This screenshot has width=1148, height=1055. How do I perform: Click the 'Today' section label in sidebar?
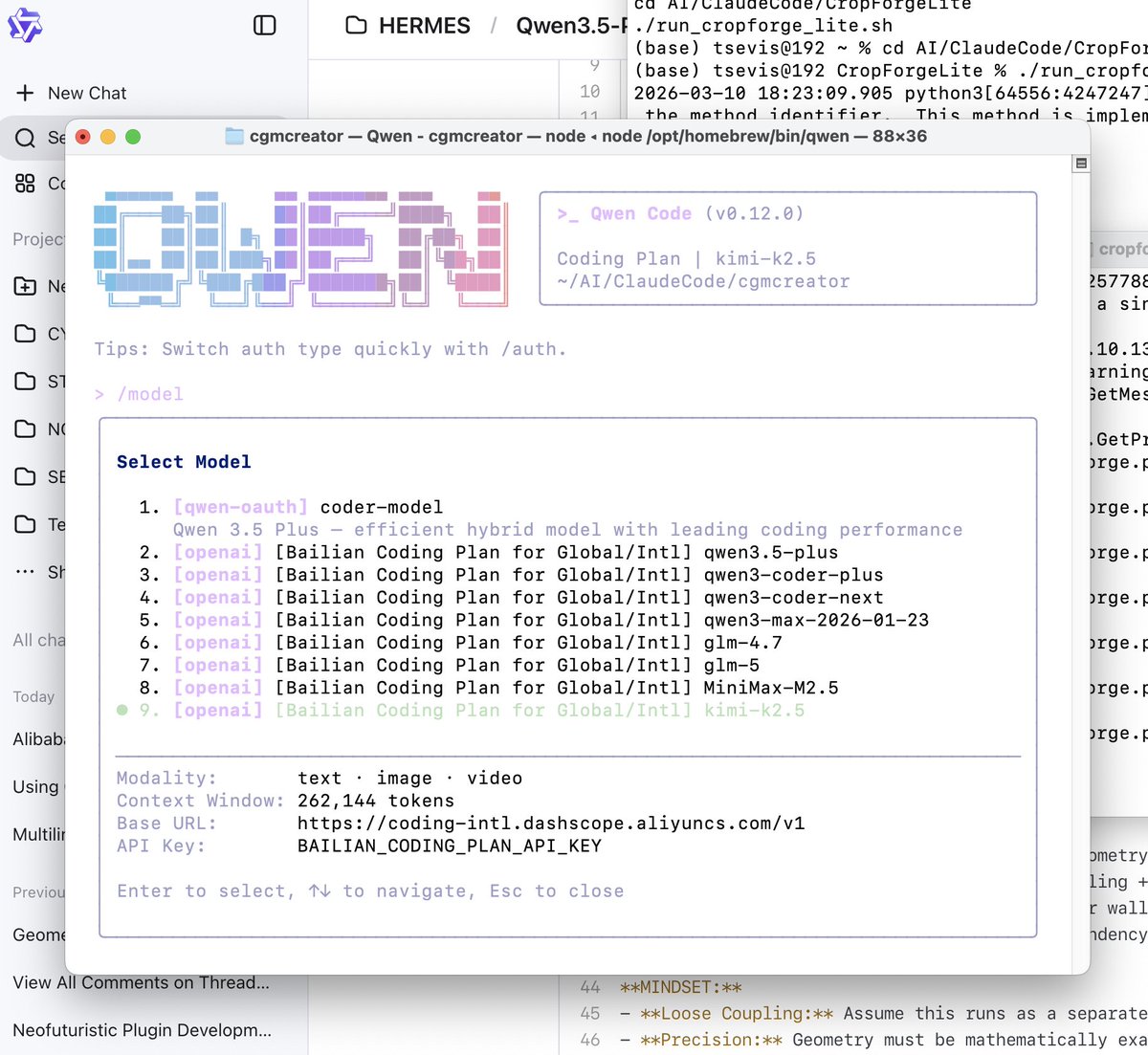pos(33,696)
